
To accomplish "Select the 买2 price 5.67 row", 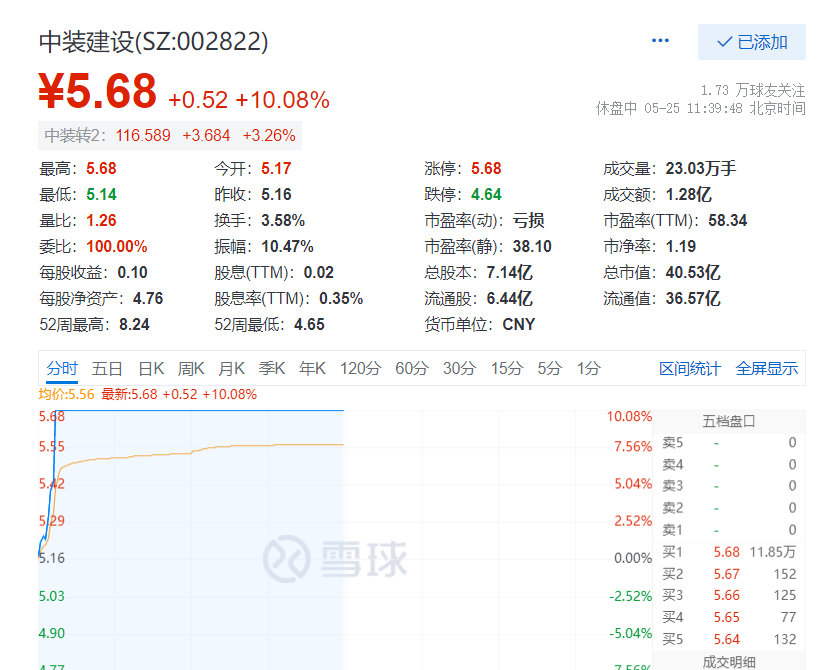I will pyautogui.click(x=729, y=574).
